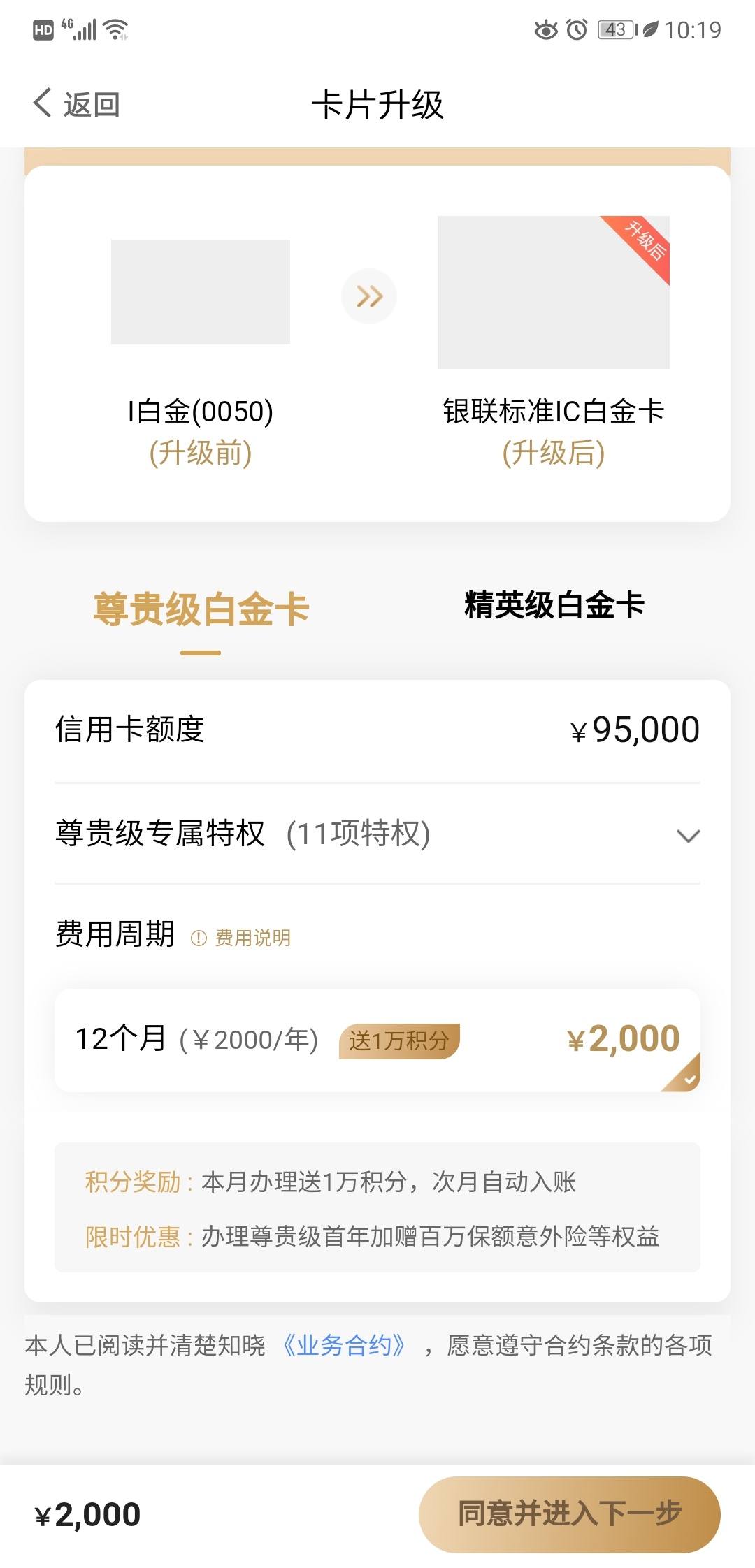The image size is (755, 1568).
Task: Select the 12个月 ¥2000/年 fee option
Action: click(x=377, y=1040)
